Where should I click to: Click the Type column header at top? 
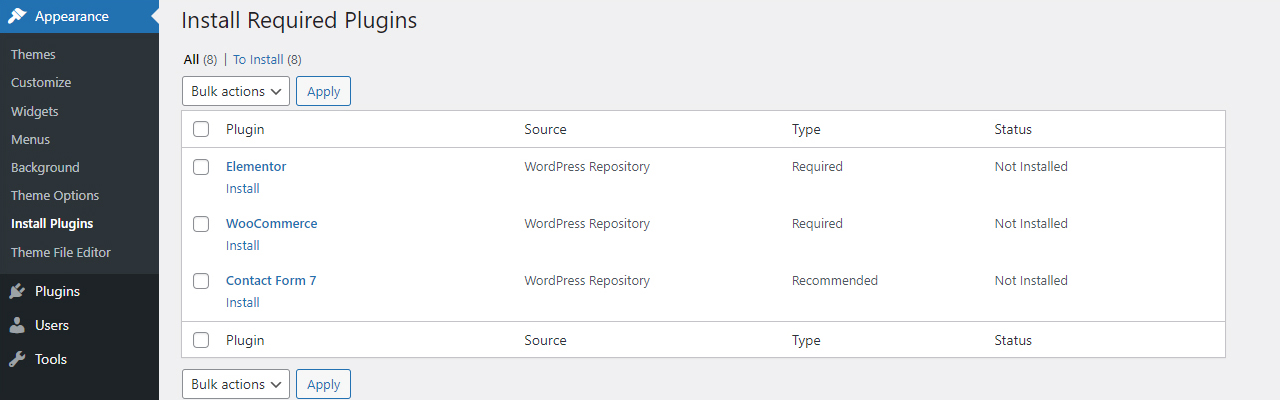806,129
